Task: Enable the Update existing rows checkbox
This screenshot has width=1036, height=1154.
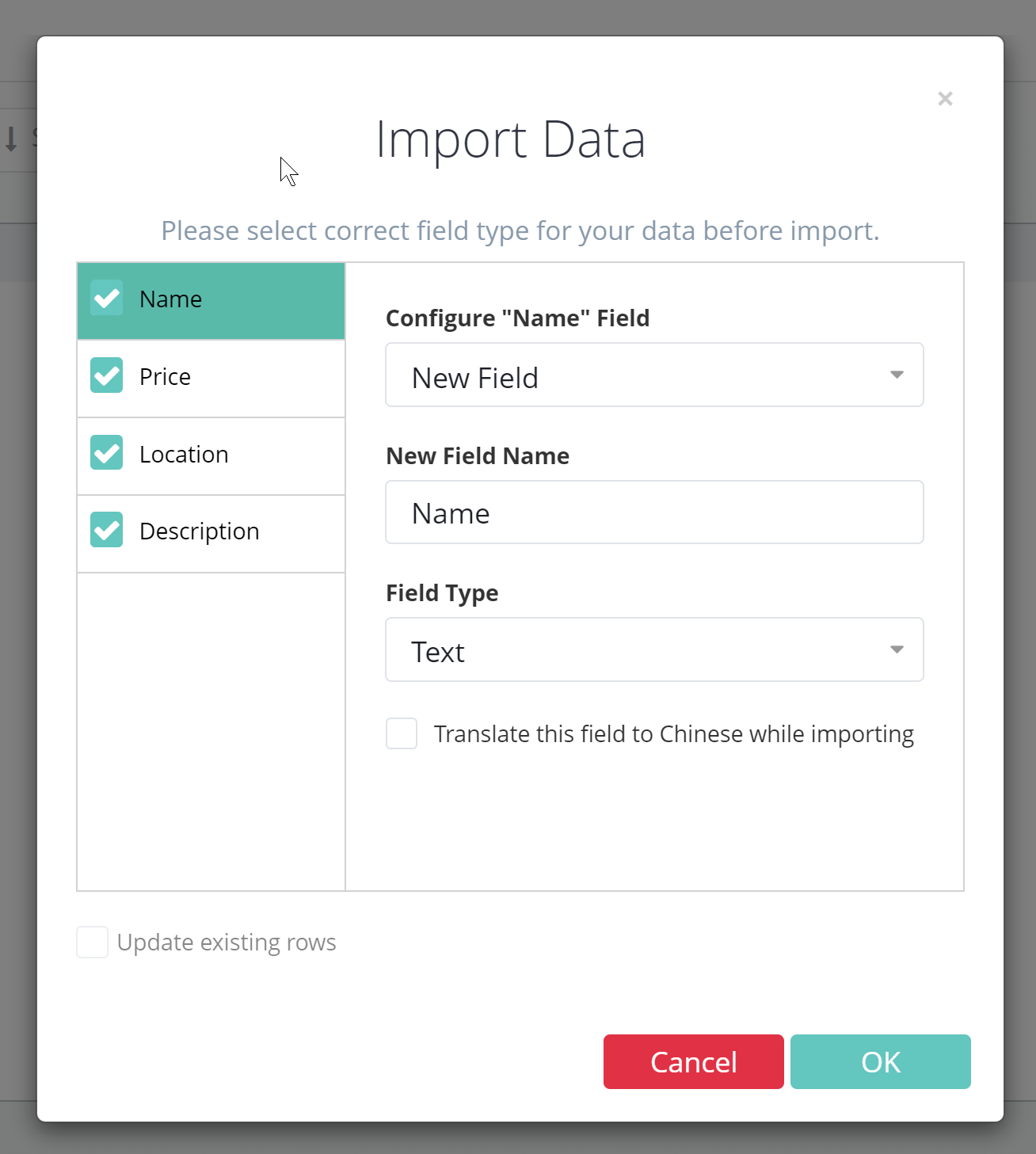Action: click(x=93, y=943)
